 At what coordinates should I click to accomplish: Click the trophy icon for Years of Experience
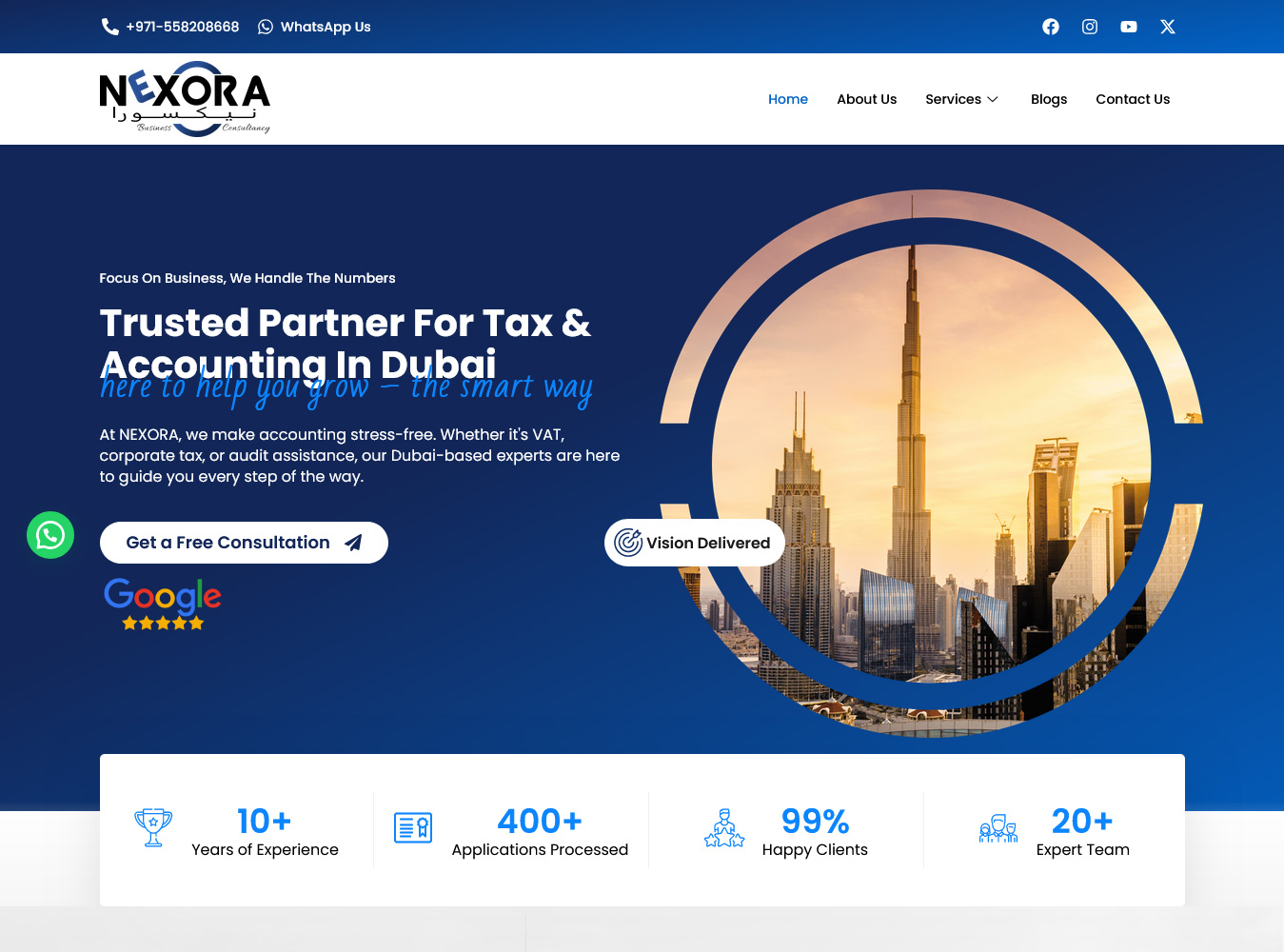click(153, 827)
